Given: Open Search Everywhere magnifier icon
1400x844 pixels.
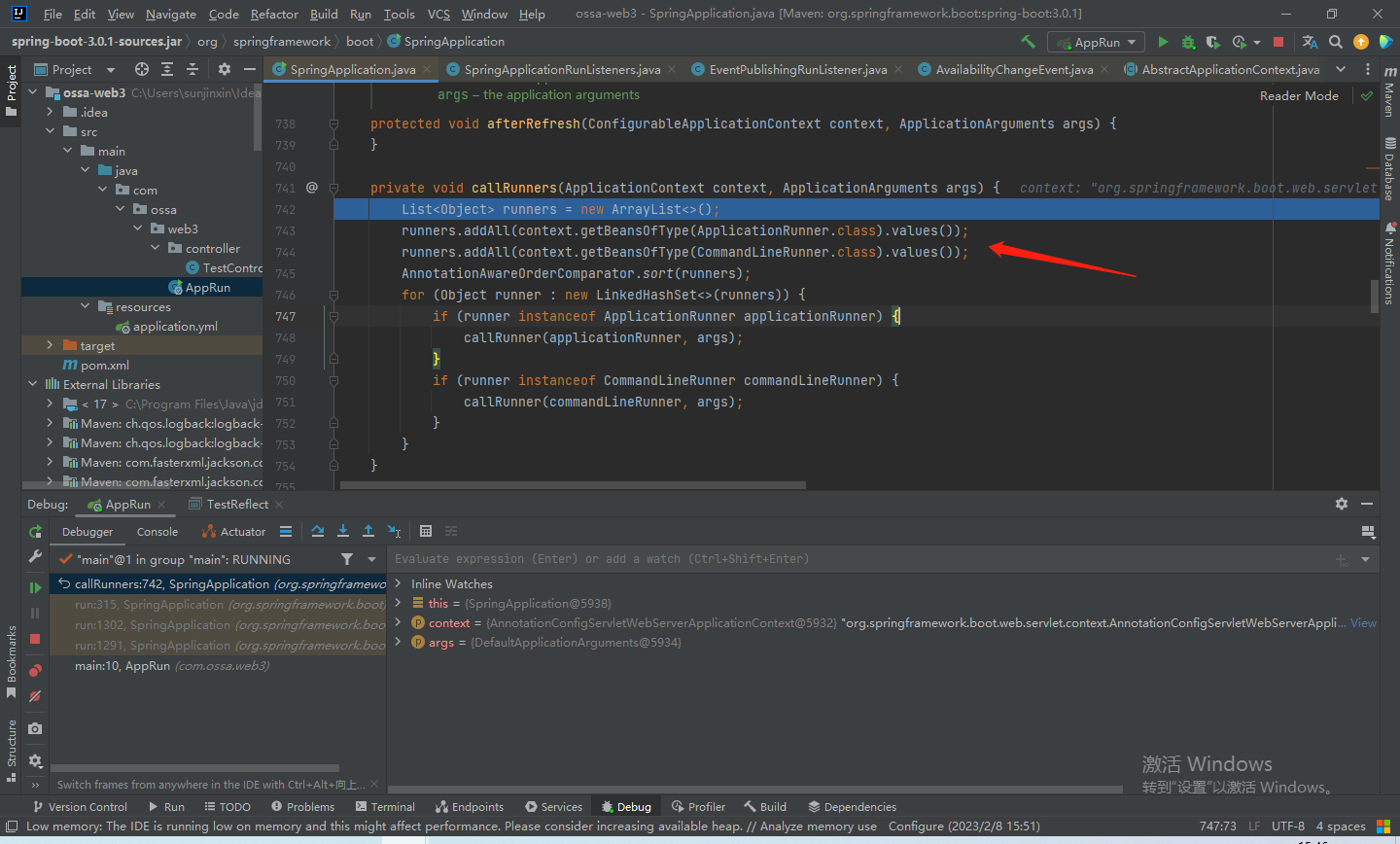Looking at the screenshot, I should tap(1336, 42).
